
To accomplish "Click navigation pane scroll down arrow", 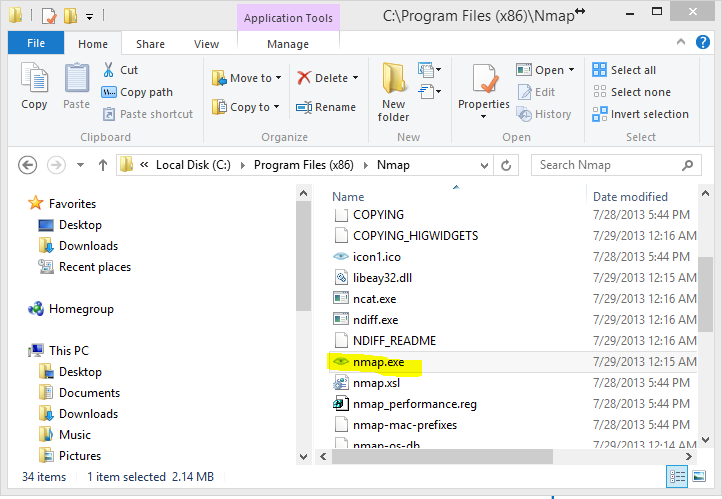I will pyautogui.click(x=303, y=457).
